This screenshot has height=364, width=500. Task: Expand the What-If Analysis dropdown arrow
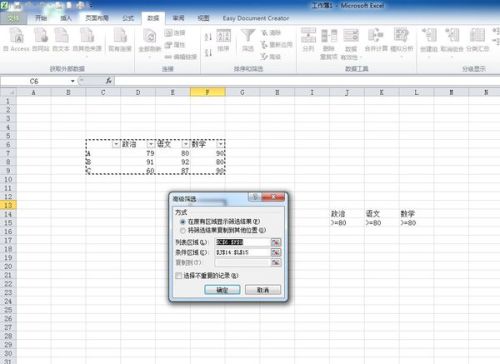[x=401, y=56]
